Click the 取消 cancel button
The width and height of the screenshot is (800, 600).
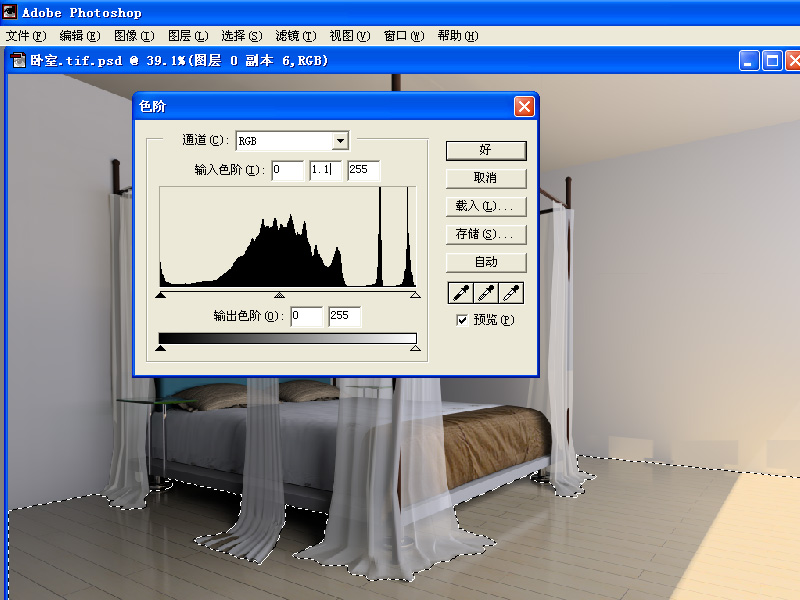(486, 178)
